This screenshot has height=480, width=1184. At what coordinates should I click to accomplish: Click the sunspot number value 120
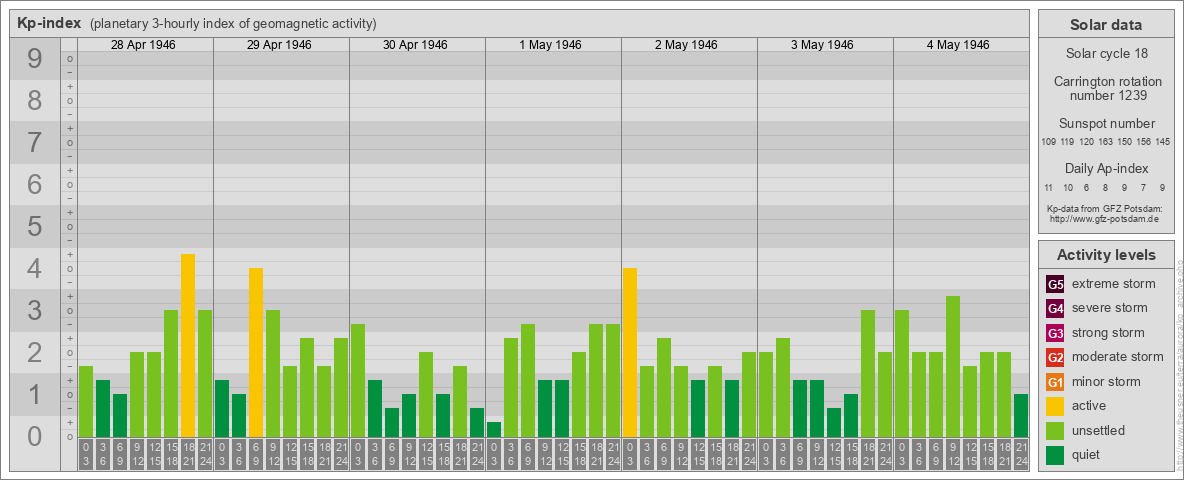tap(1087, 142)
